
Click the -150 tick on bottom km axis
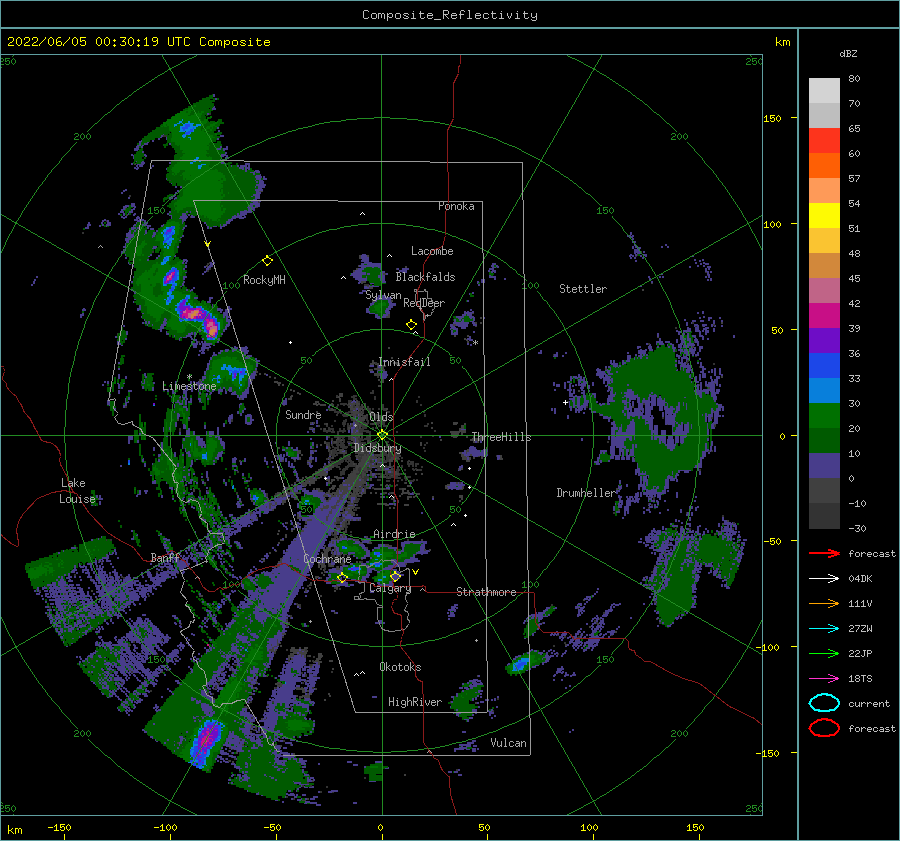pyautogui.click(x=60, y=827)
